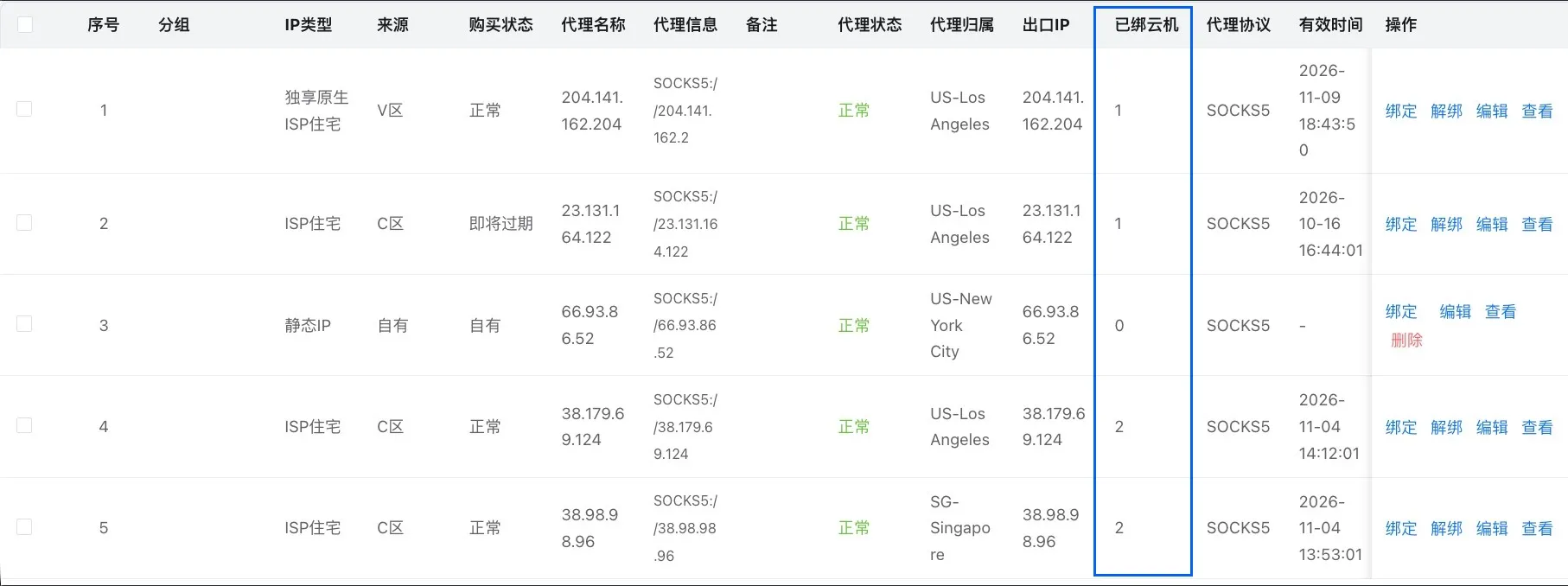Image resolution: width=1568 pixels, height=586 pixels.
Task: Click the 操作 column header
Action: click(1401, 24)
